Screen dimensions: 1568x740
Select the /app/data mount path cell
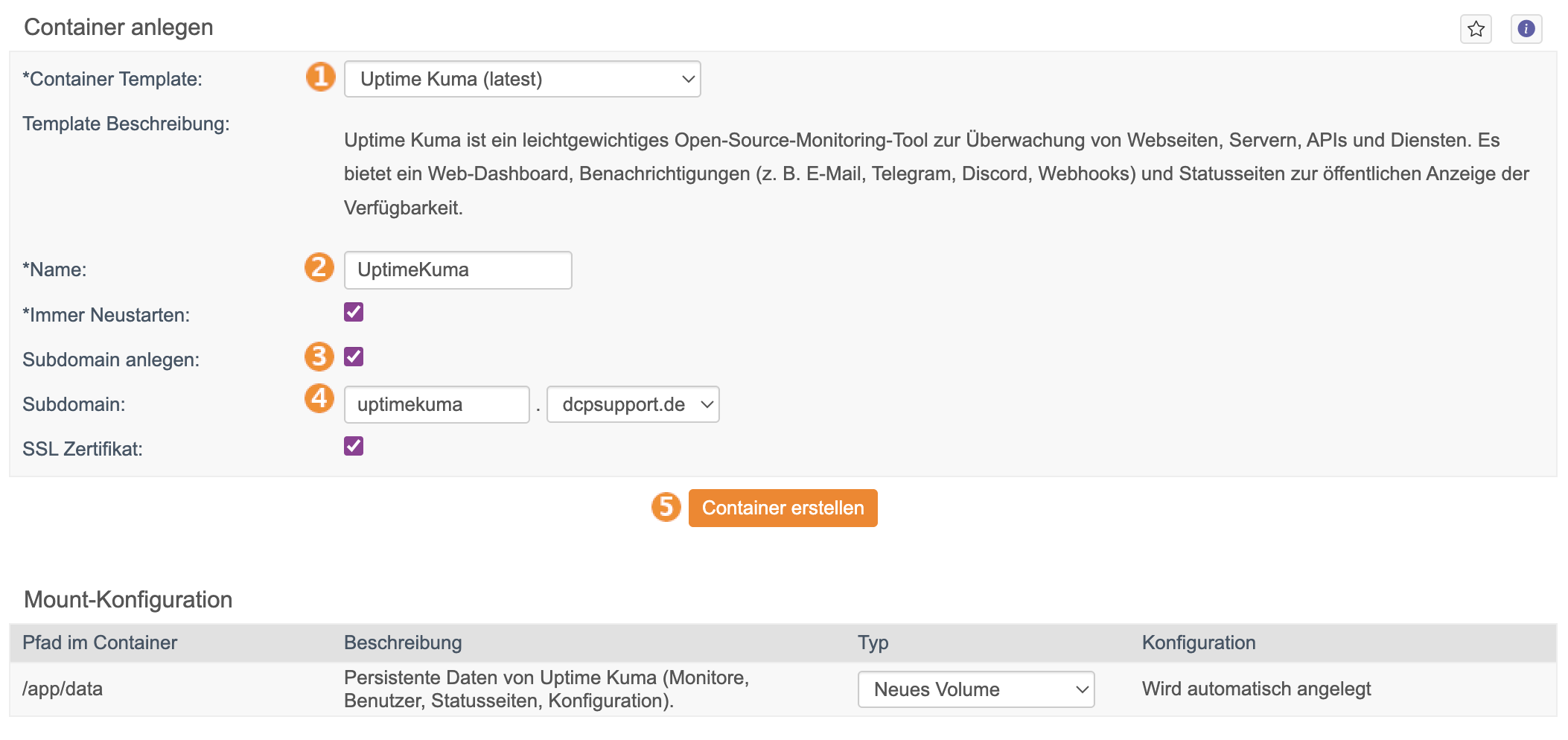[x=63, y=689]
